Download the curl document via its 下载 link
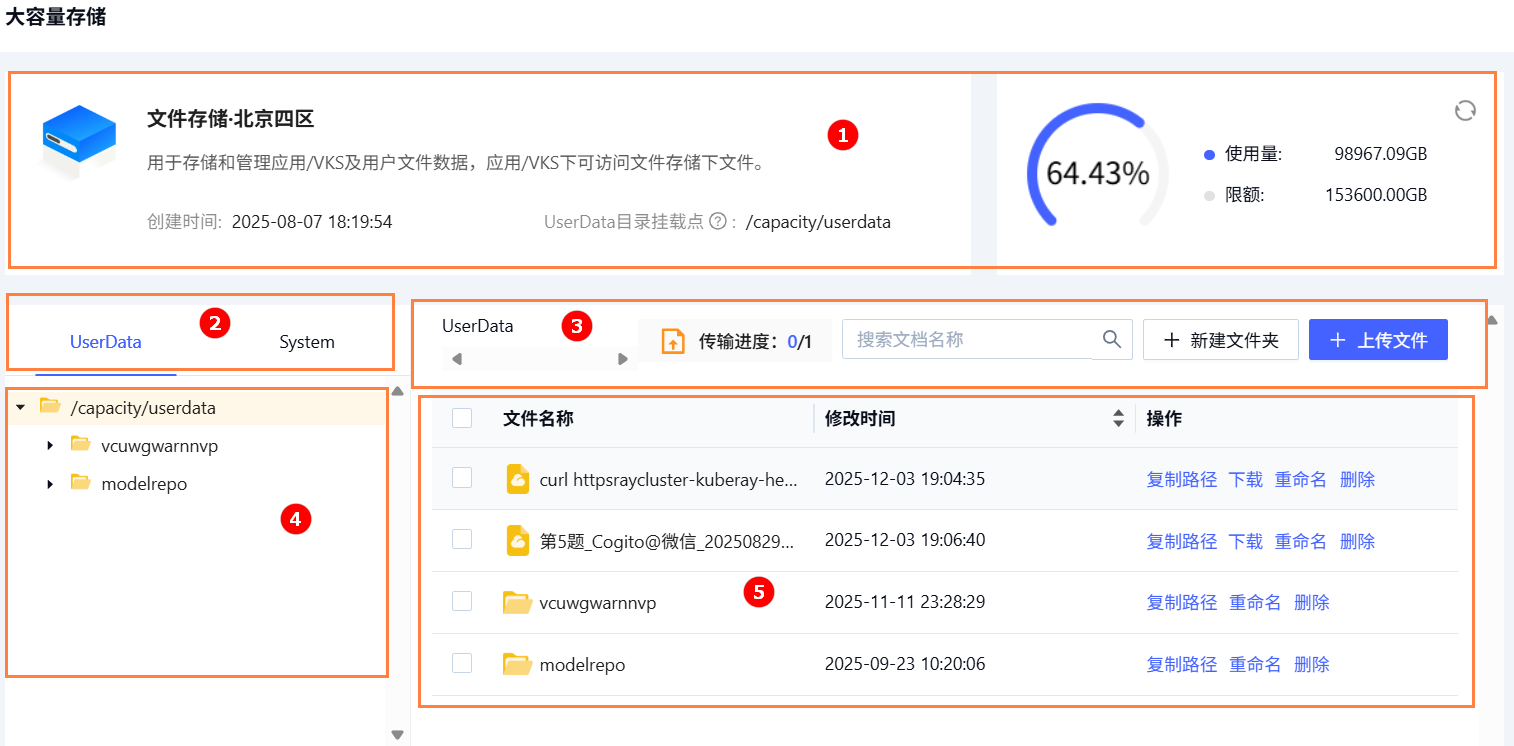This screenshot has width=1514, height=746. (x=1244, y=478)
